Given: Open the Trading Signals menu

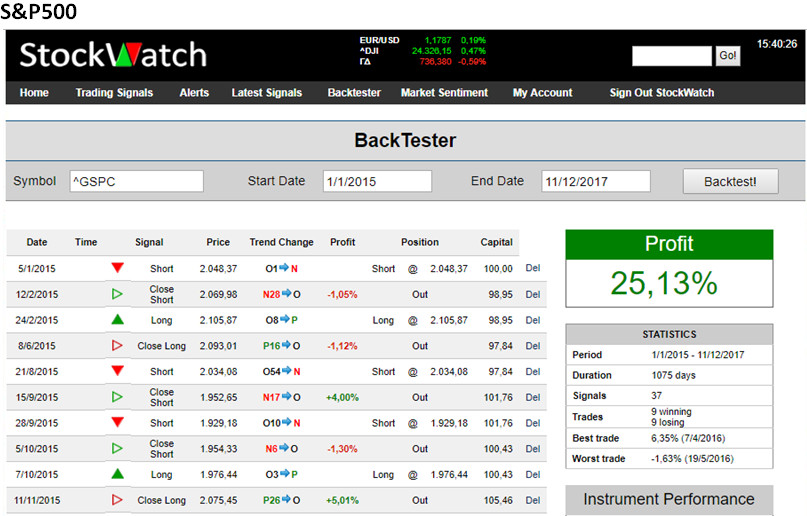Looking at the screenshot, I should [x=114, y=93].
